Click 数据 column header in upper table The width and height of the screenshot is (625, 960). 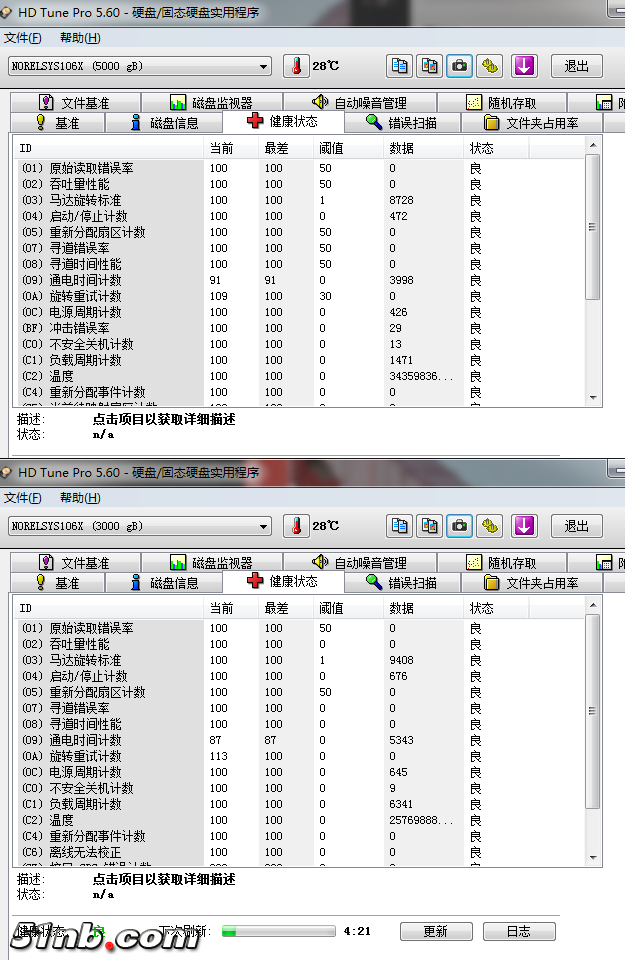(423, 148)
